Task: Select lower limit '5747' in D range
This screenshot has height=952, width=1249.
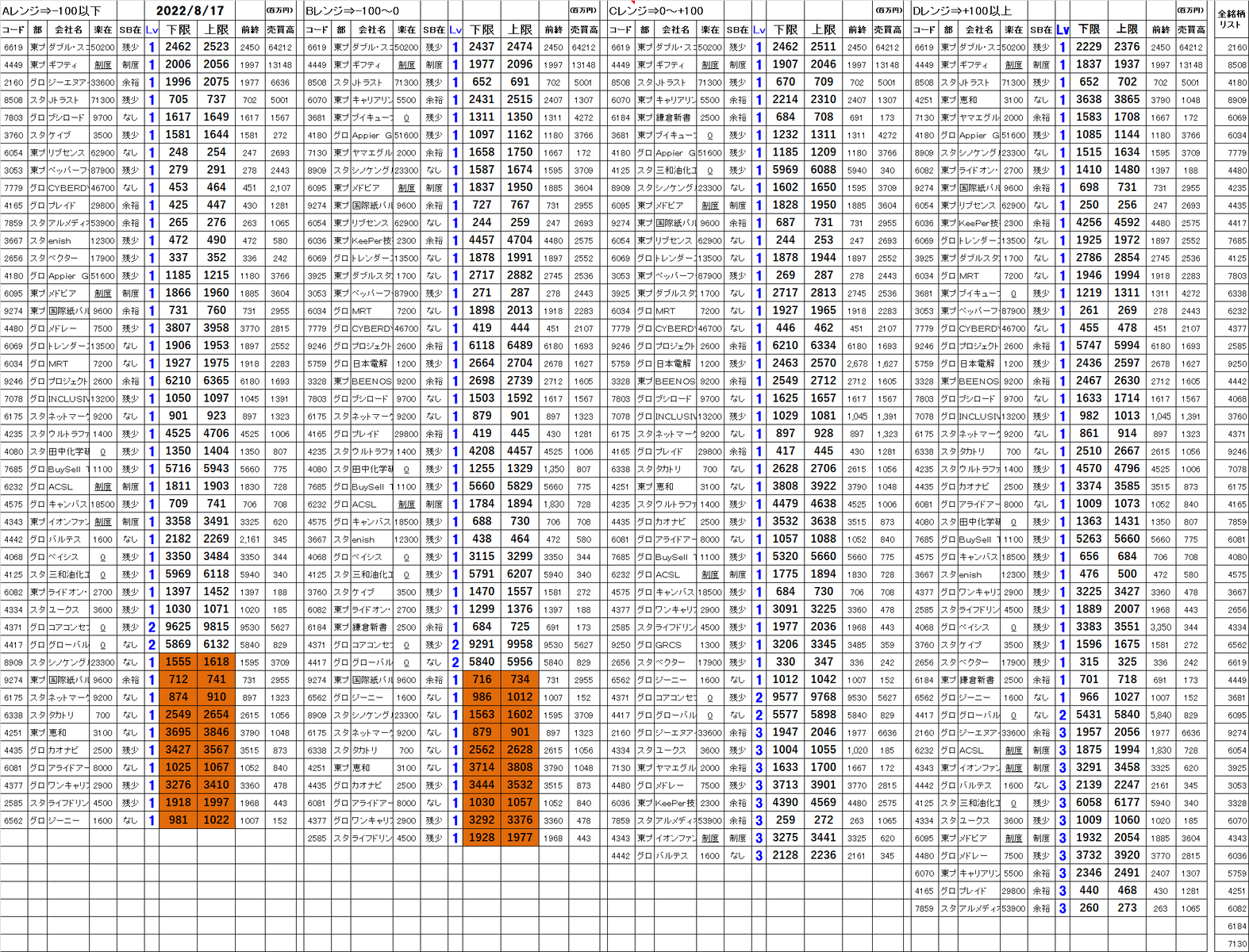Action: (1089, 345)
